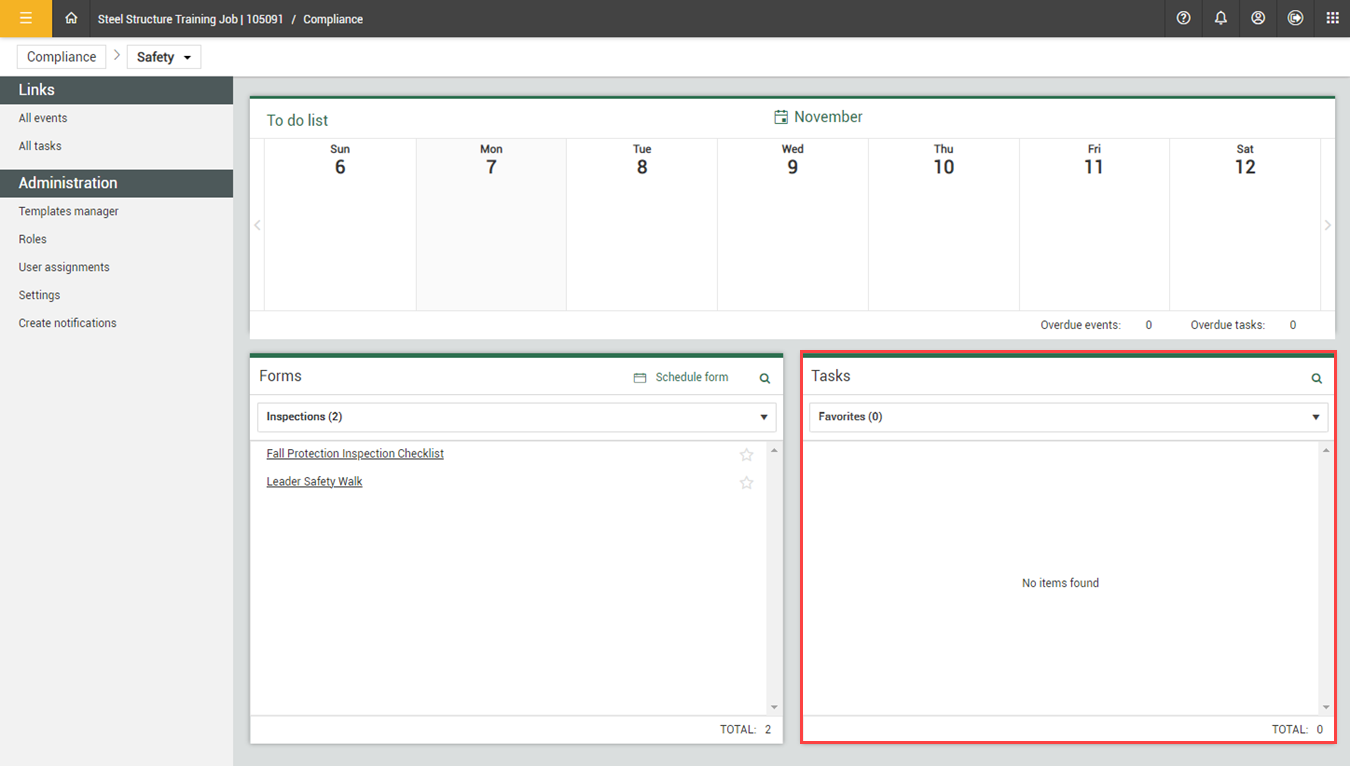The height and width of the screenshot is (766, 1350).
Task: Open the All events link
Action: click(x=43, y=118)
